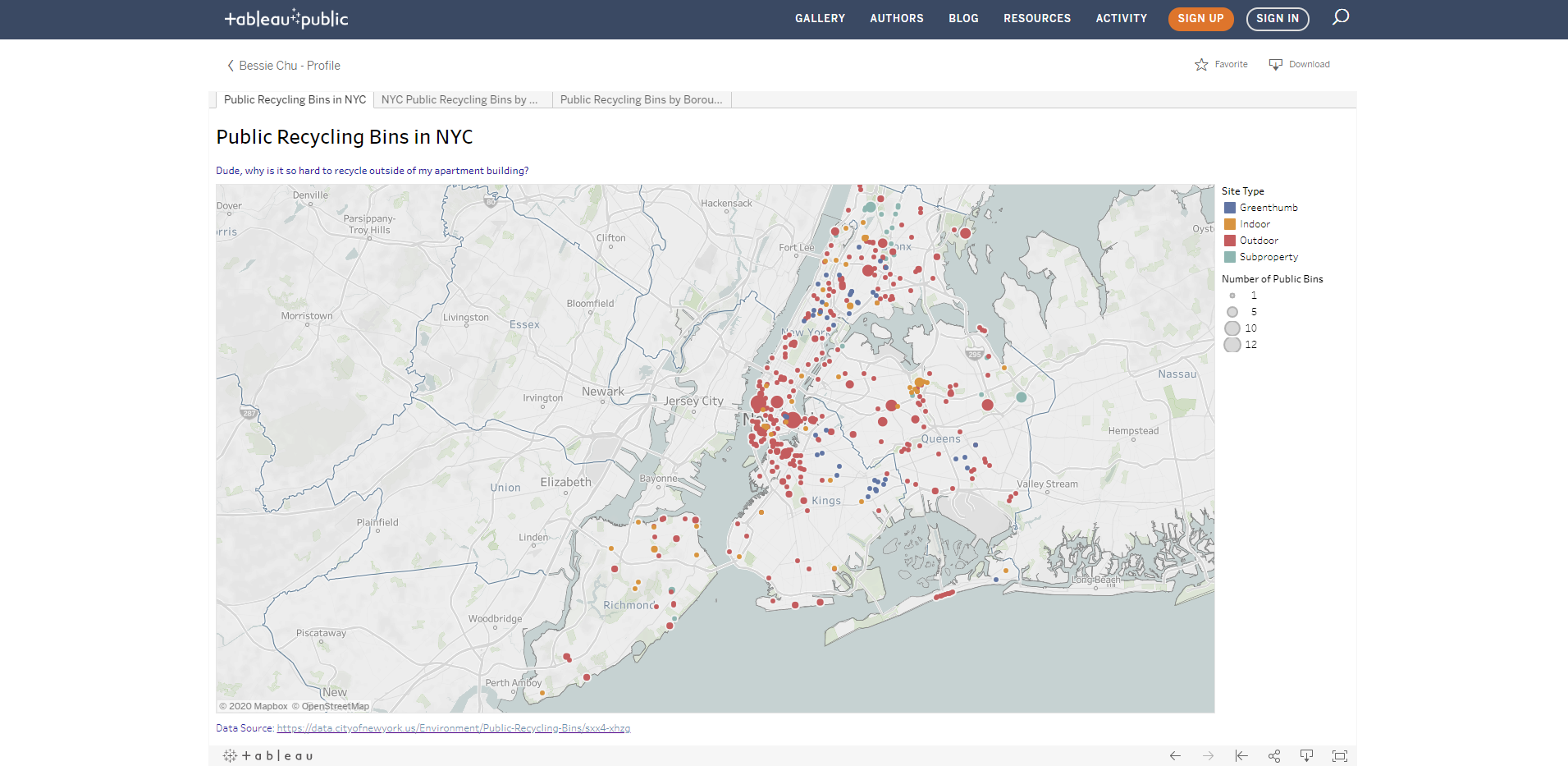Switch to the Public Recycling Bins by Borough tab
The height and width of the screenshot is (766, 1568).
641,99
